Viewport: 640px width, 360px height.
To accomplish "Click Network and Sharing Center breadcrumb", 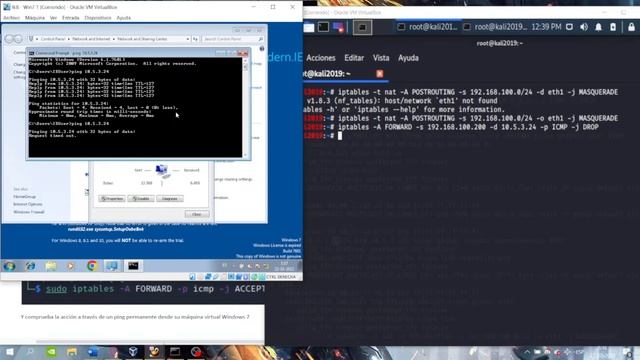I will click(x=142, y=39).
